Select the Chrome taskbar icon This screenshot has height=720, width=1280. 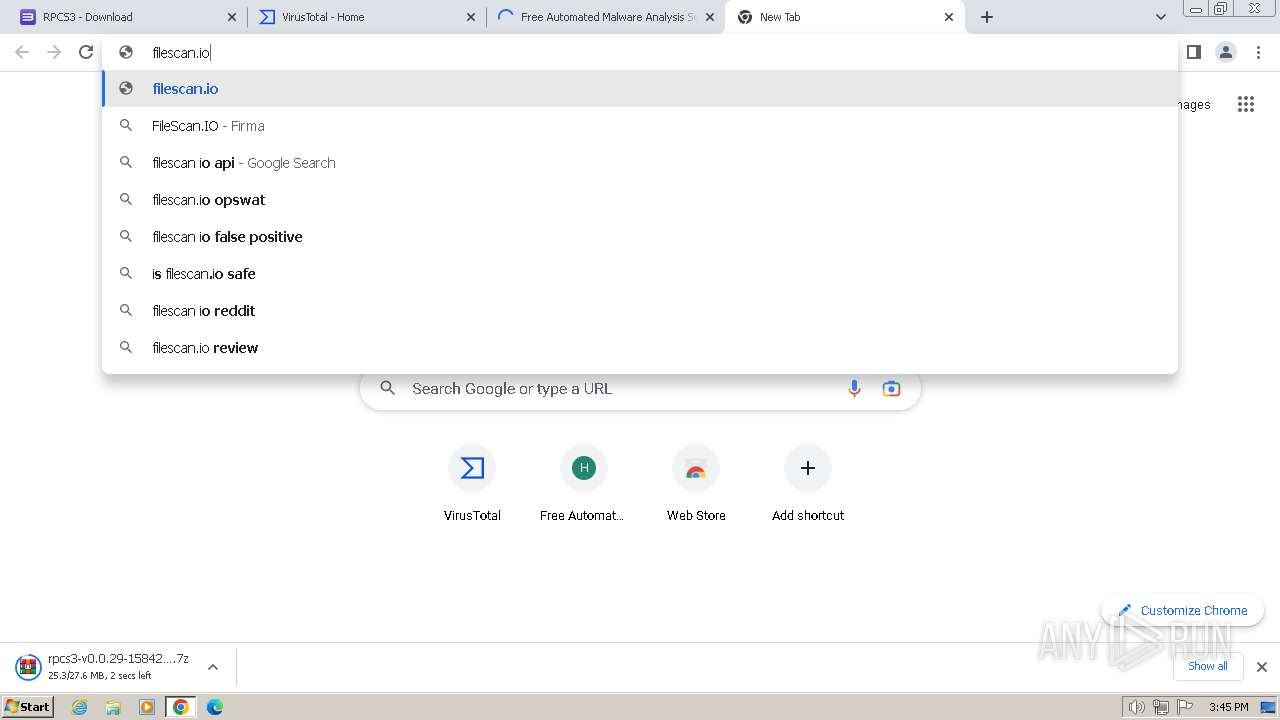(181, 707)
